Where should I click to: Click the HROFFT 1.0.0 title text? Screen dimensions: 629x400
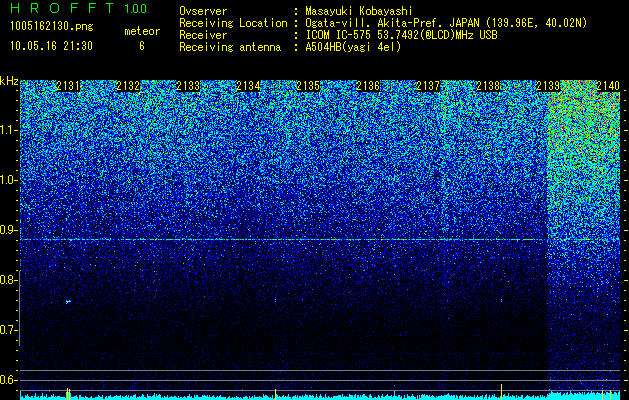(79, 8)
